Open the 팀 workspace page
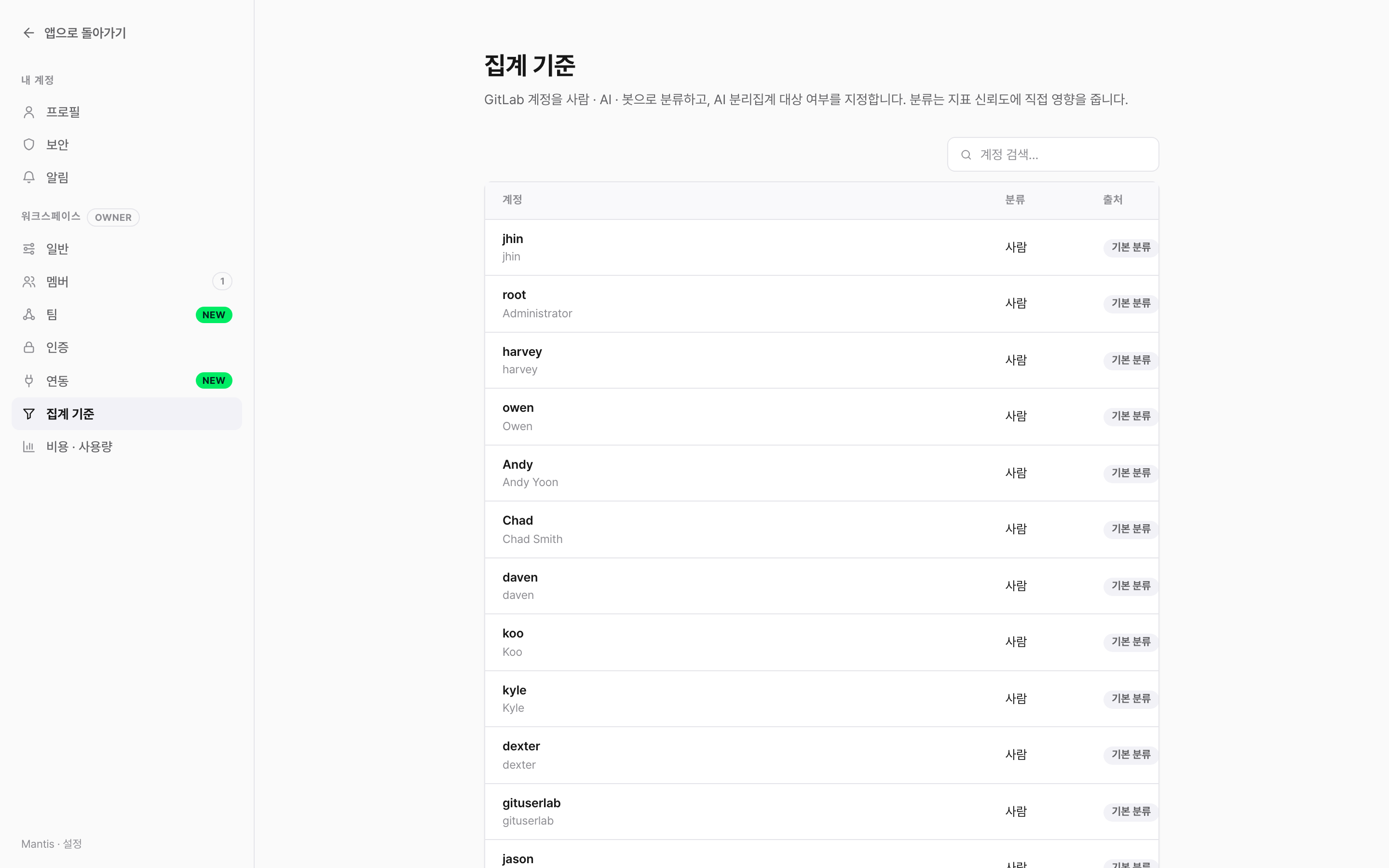The image size is (1389, 868). [x=127, y=314]
